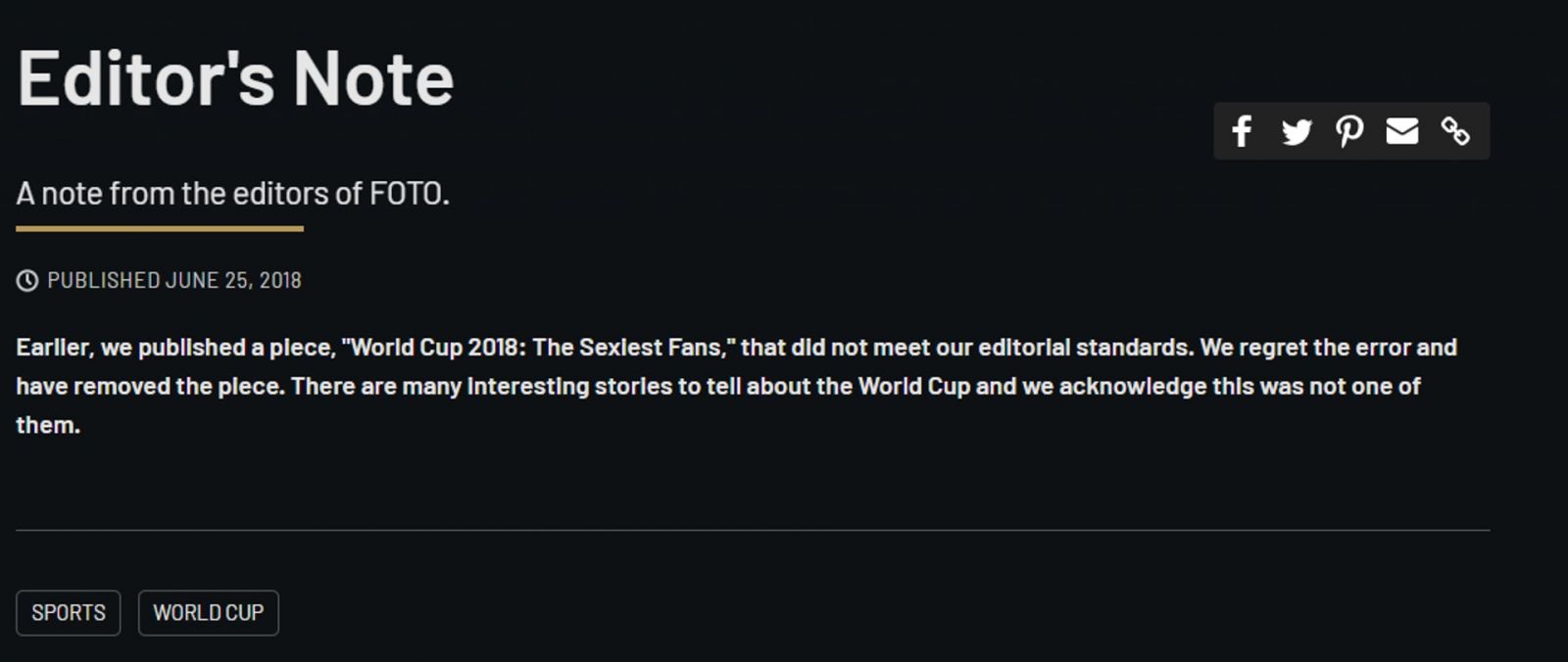This screenshot has height=662, width=1568.
Task: Click the clock icon beside Published
Action: pyautogui.click(x=27, y=281)
